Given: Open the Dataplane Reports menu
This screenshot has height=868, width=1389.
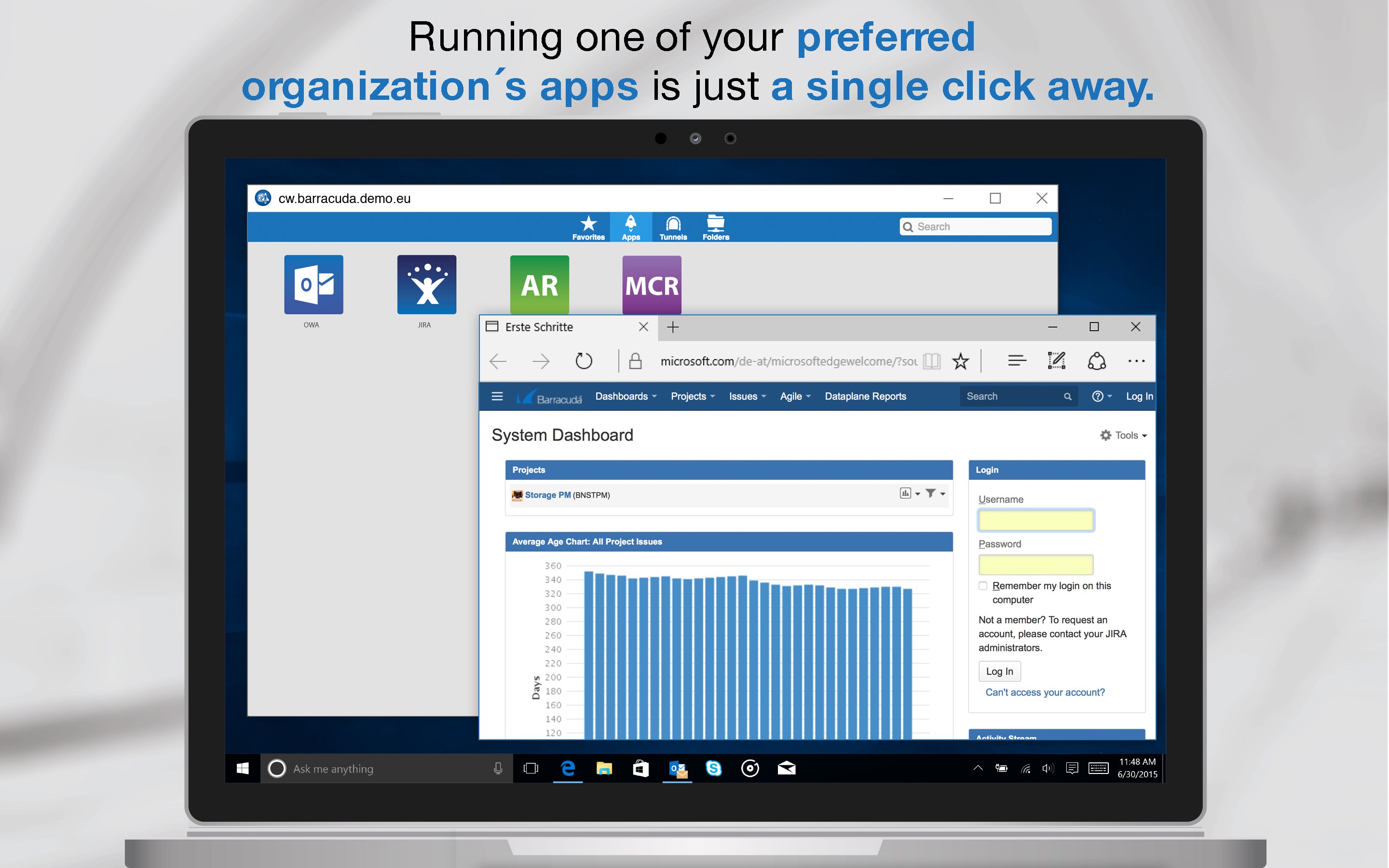Looking at the screenshot, I should [x=865, y=396].
